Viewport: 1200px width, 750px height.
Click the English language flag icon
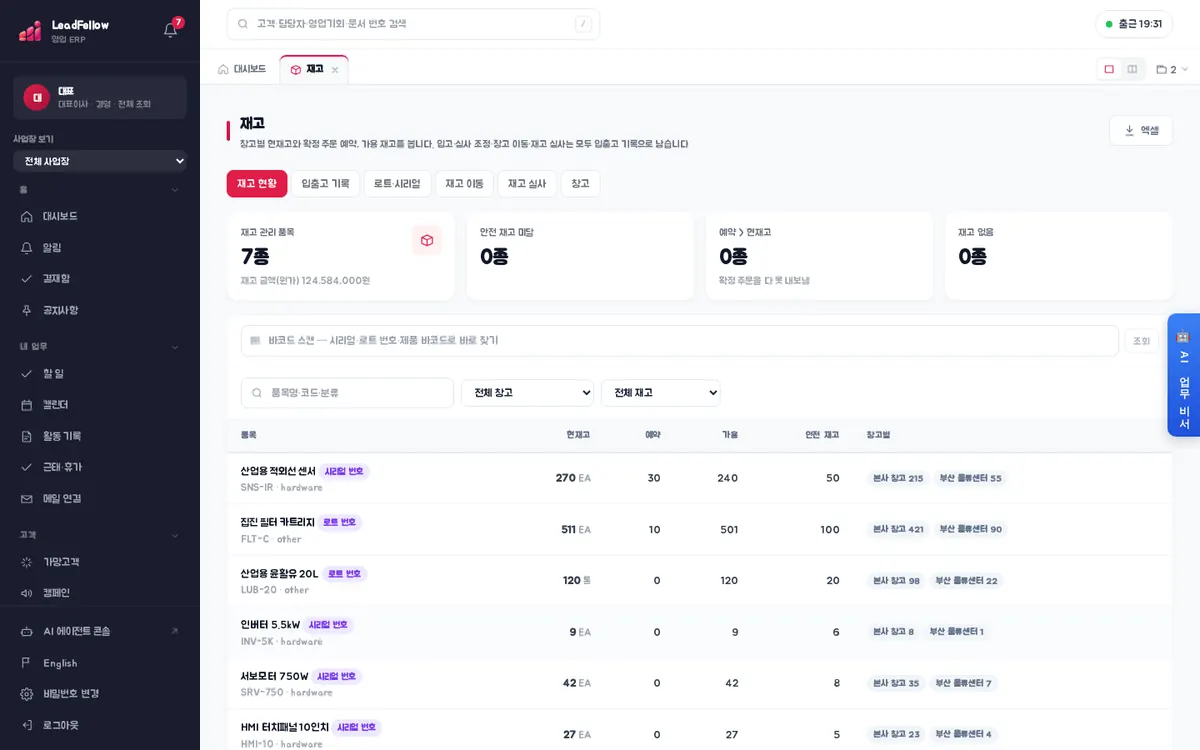(27, 663)
